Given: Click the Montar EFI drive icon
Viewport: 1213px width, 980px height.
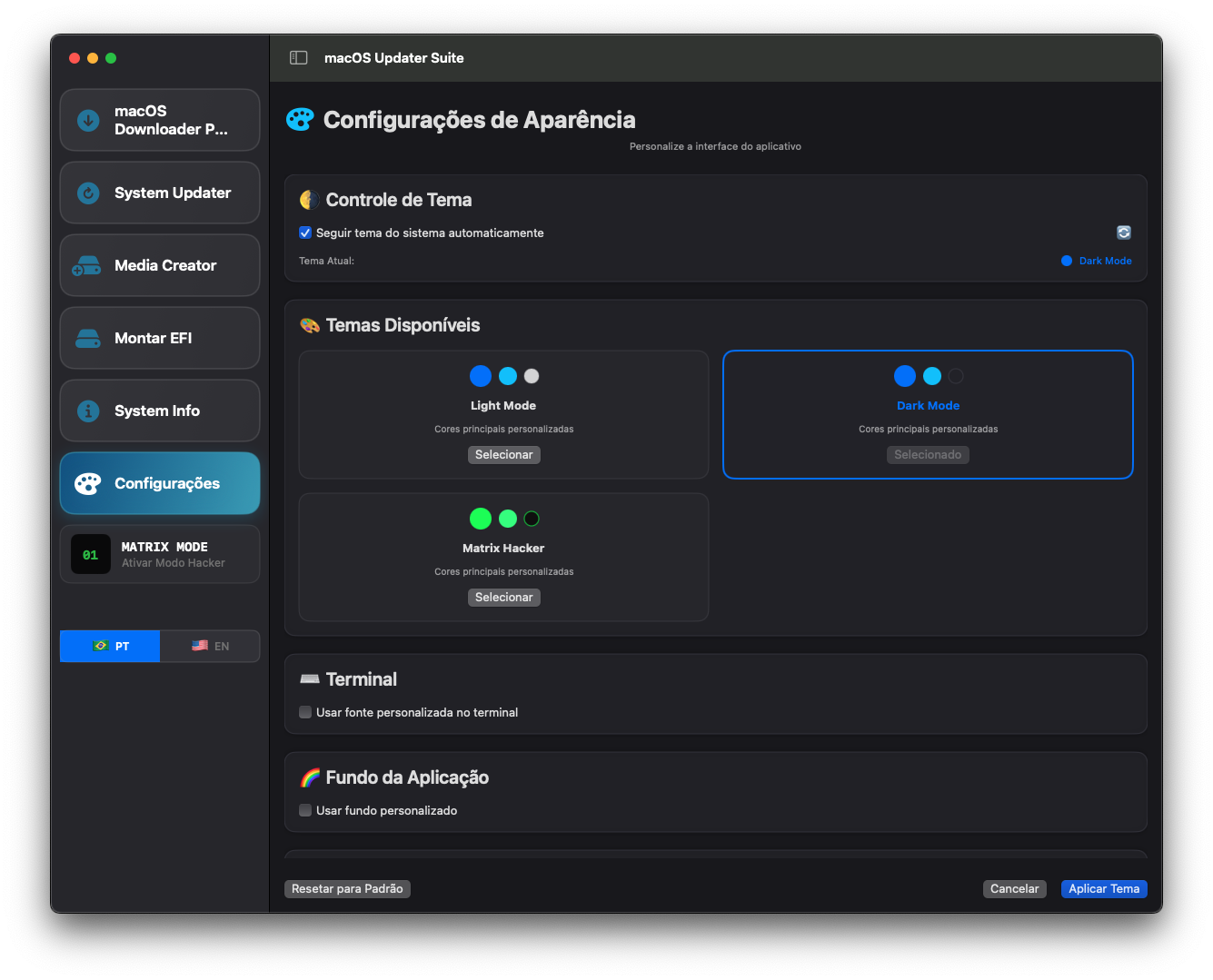Looking at the screenshot, I should (x=87, y=337).
